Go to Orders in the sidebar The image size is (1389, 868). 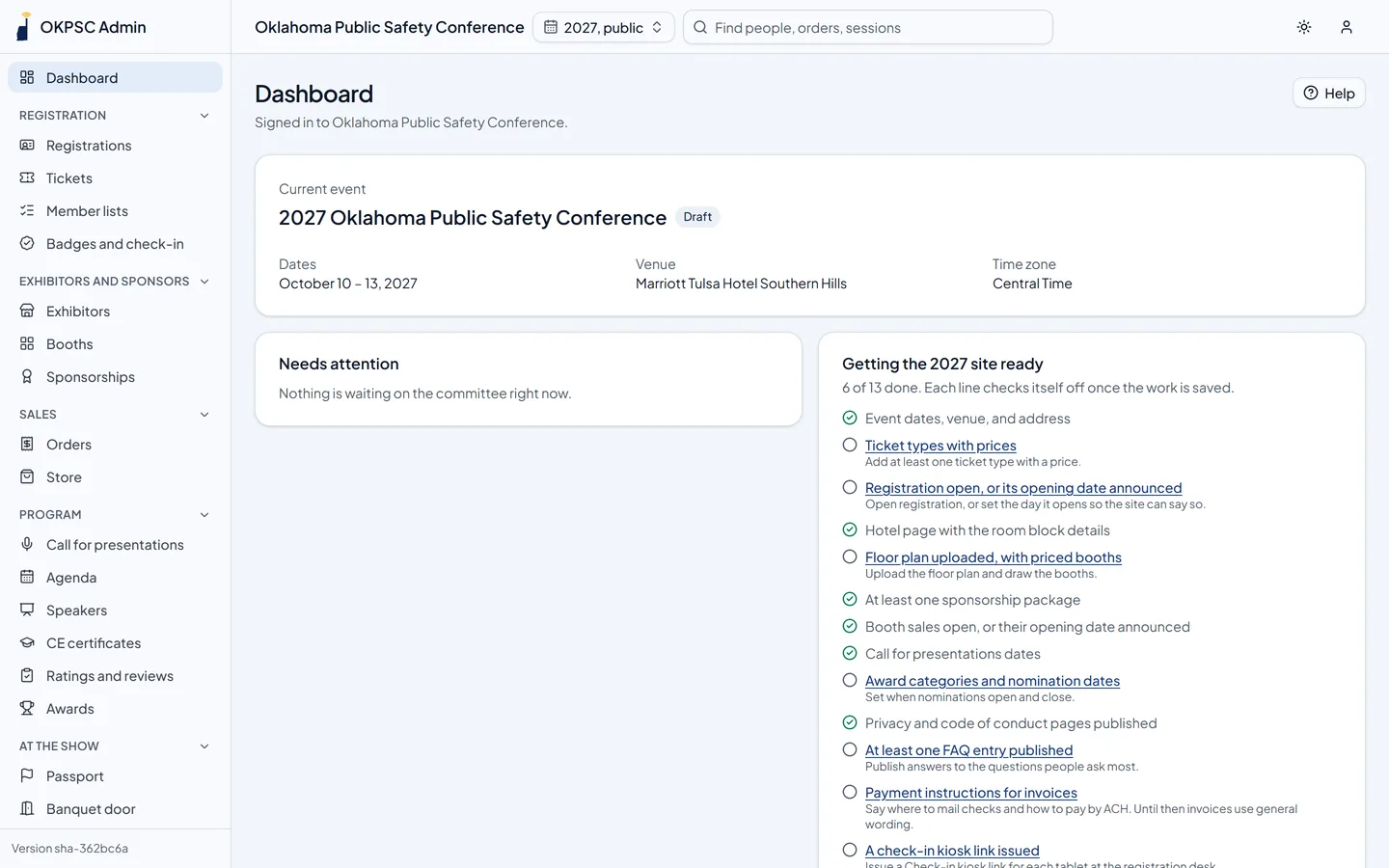[115, 444]
